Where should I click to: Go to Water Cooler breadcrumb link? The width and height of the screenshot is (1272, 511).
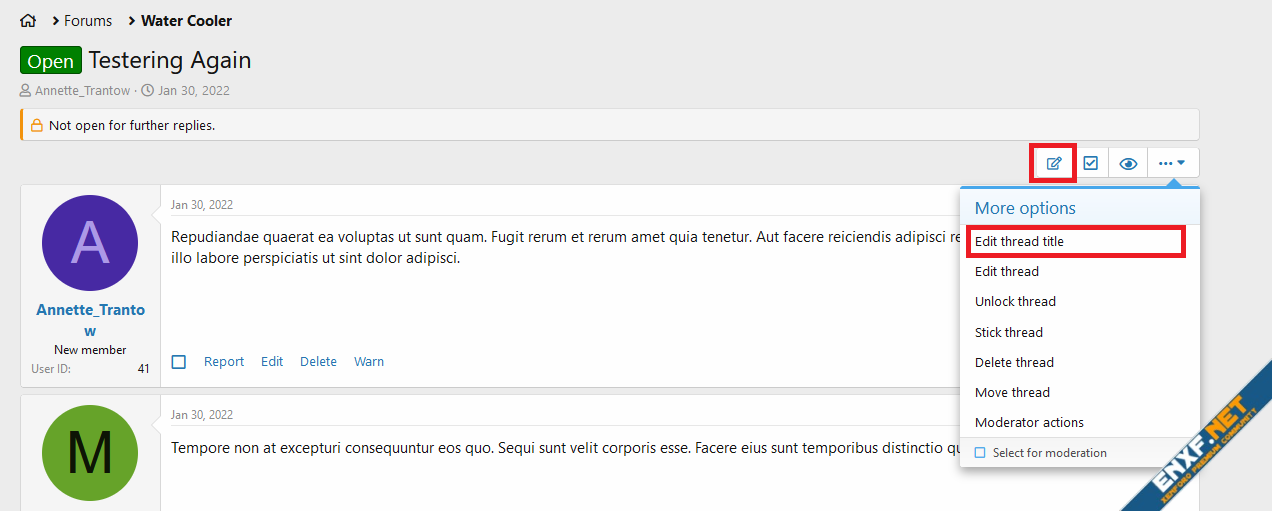[186, 21]
